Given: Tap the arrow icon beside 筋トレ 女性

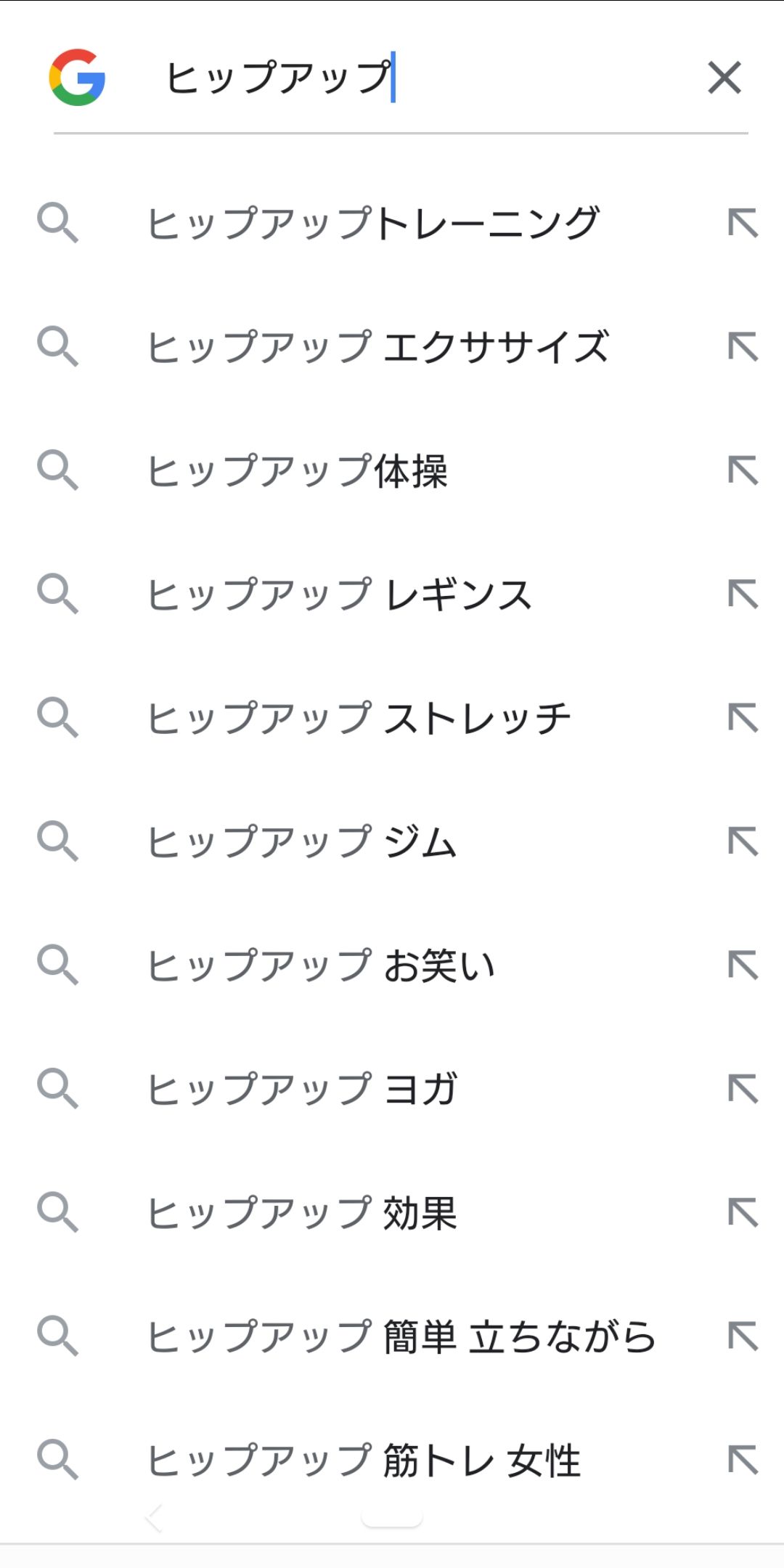Looking at the screenshot, I should coord(743,1460).
